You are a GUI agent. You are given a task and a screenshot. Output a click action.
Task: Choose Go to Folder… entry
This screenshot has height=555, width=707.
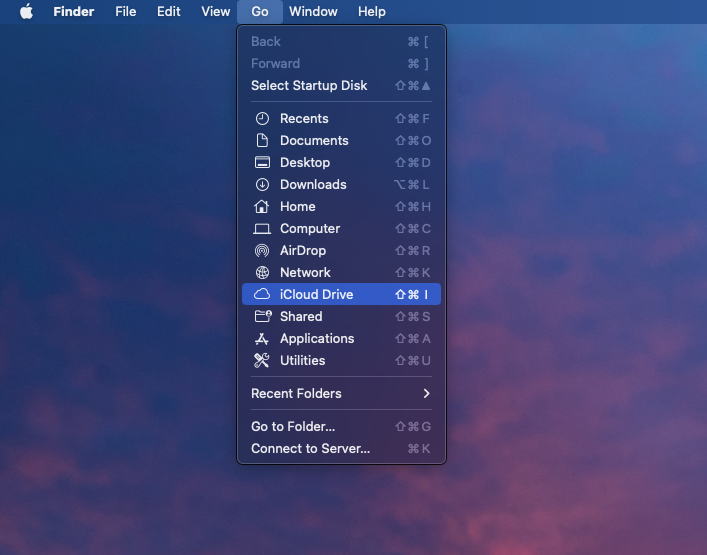coord(341,427)
